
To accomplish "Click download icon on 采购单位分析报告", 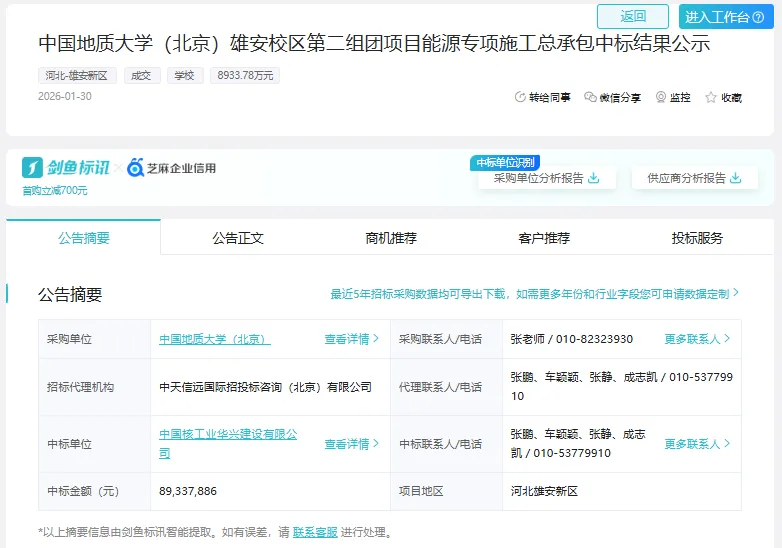I will 594,178.
